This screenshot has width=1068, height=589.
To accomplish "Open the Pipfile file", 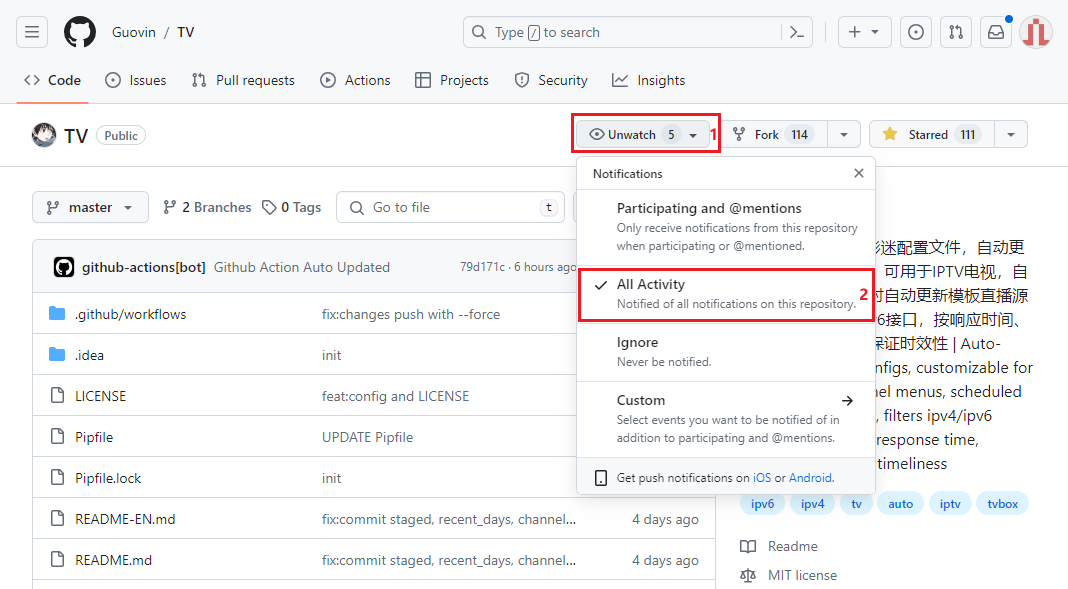I will coord(94,436).
